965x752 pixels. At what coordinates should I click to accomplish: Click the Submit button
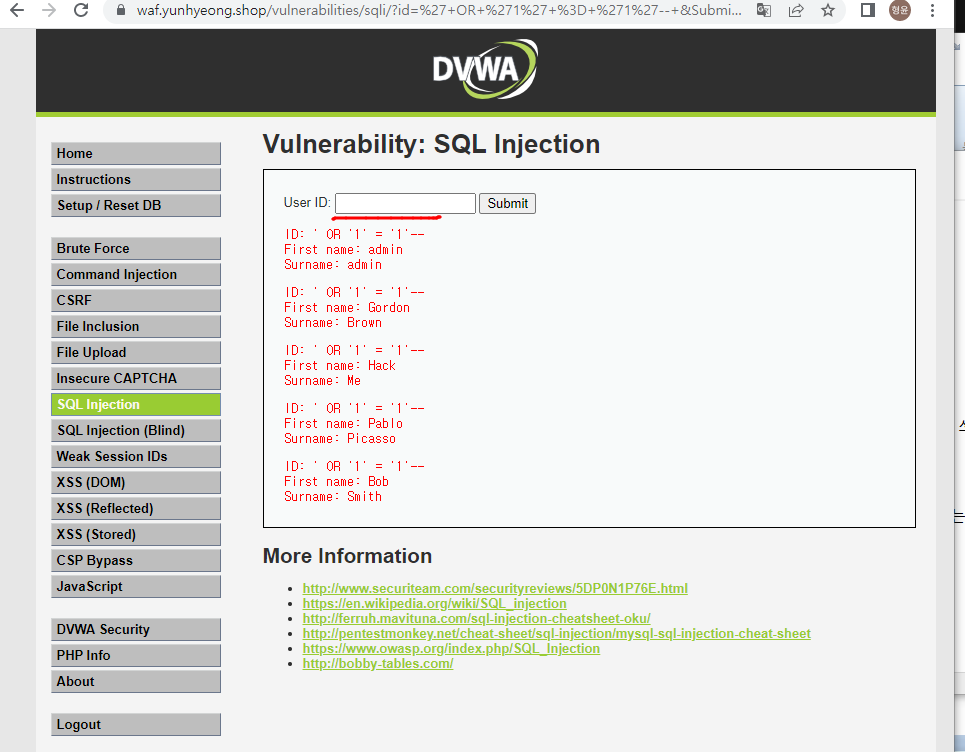(x=507, y=203)
